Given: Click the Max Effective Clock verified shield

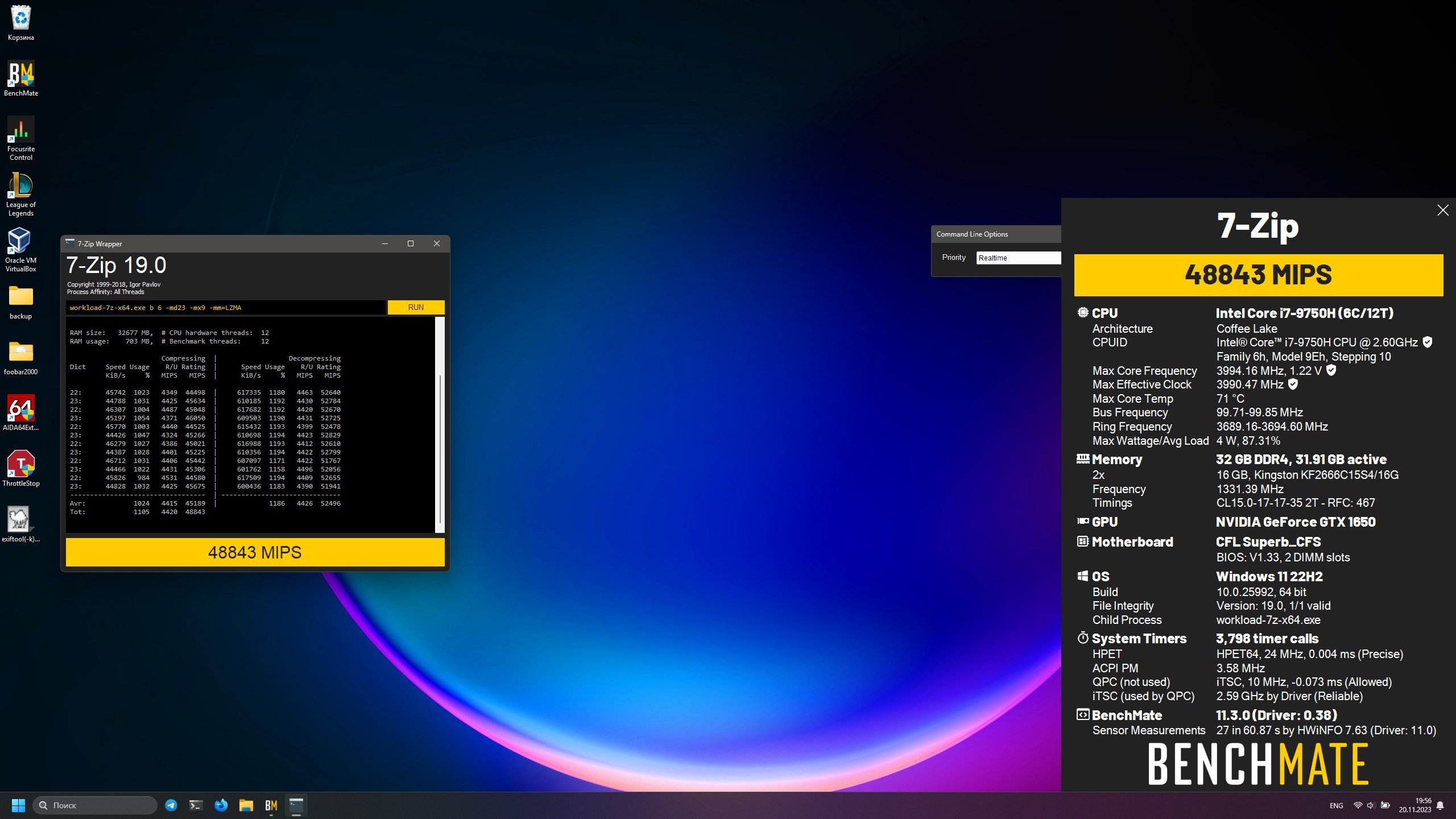Looking at the screenshot, I should coord(1293,384).
